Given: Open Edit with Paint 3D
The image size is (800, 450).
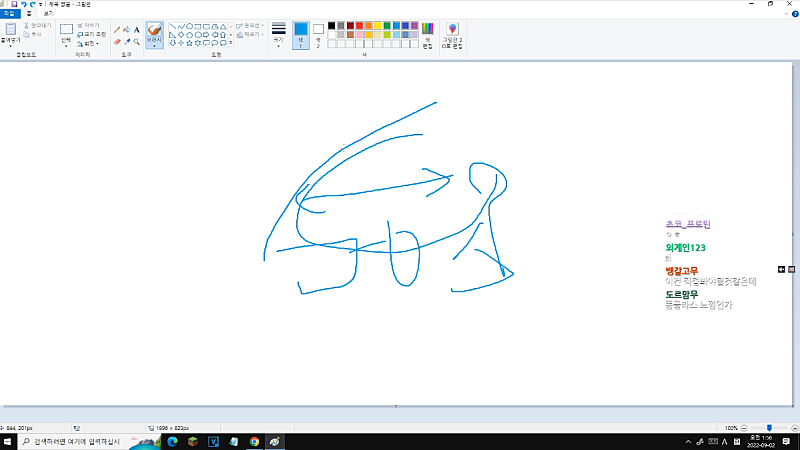Looking at the screenshot, I should (452, 35).
